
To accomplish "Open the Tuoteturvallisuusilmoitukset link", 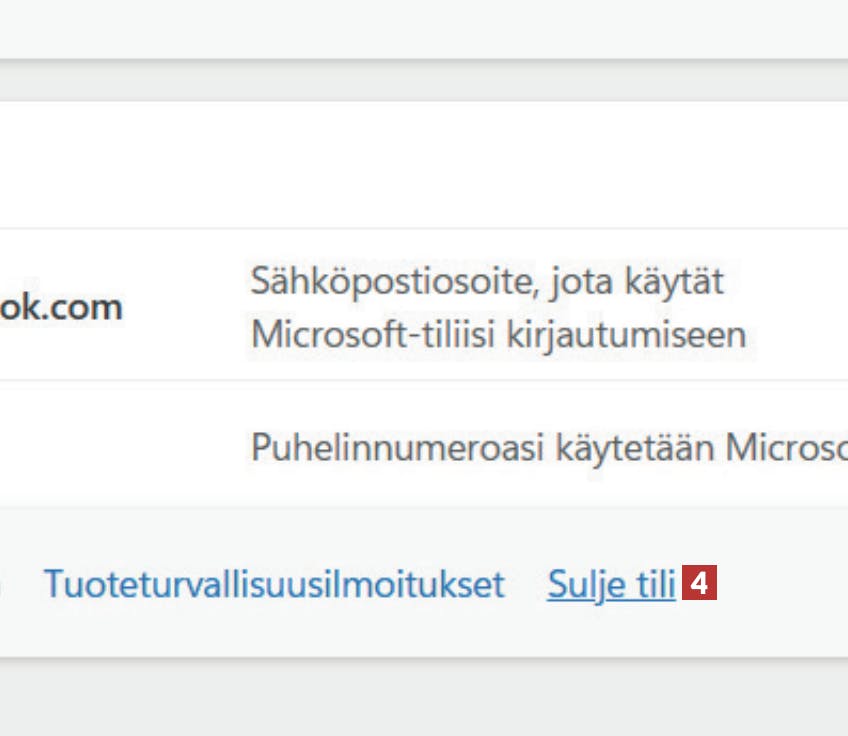I will (x=274, y=585).
